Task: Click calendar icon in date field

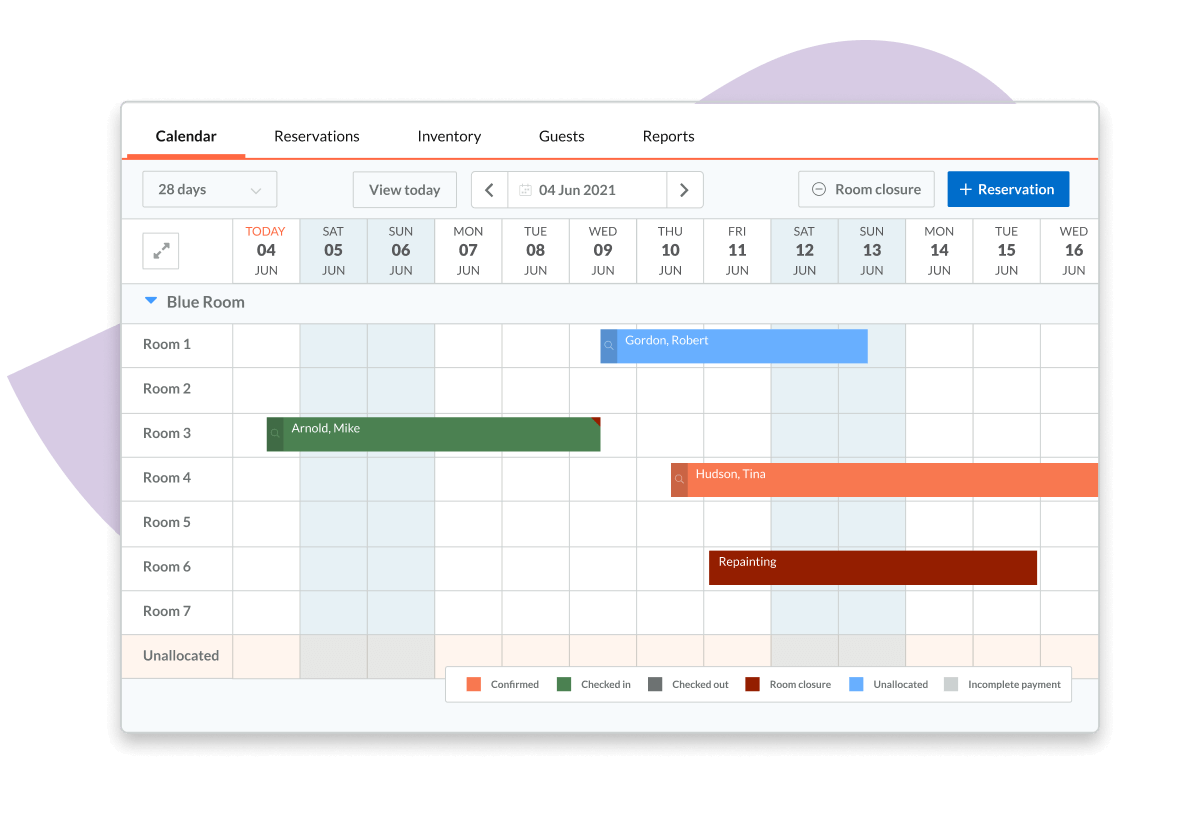Action: (x=525, y=190)
